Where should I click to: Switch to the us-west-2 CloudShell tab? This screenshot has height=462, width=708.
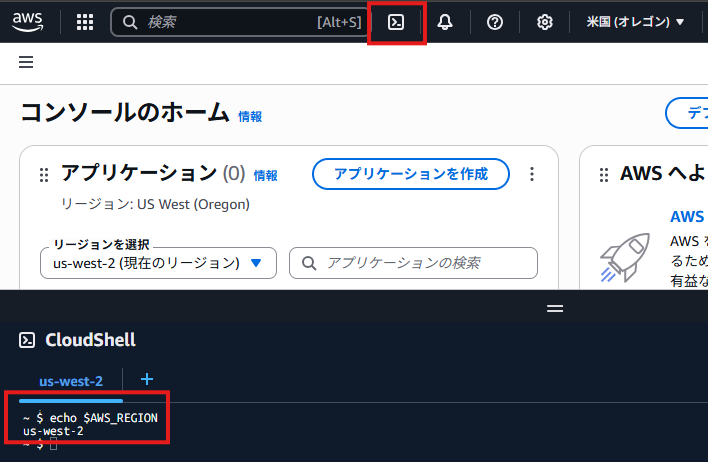click(x=71, y=382)
